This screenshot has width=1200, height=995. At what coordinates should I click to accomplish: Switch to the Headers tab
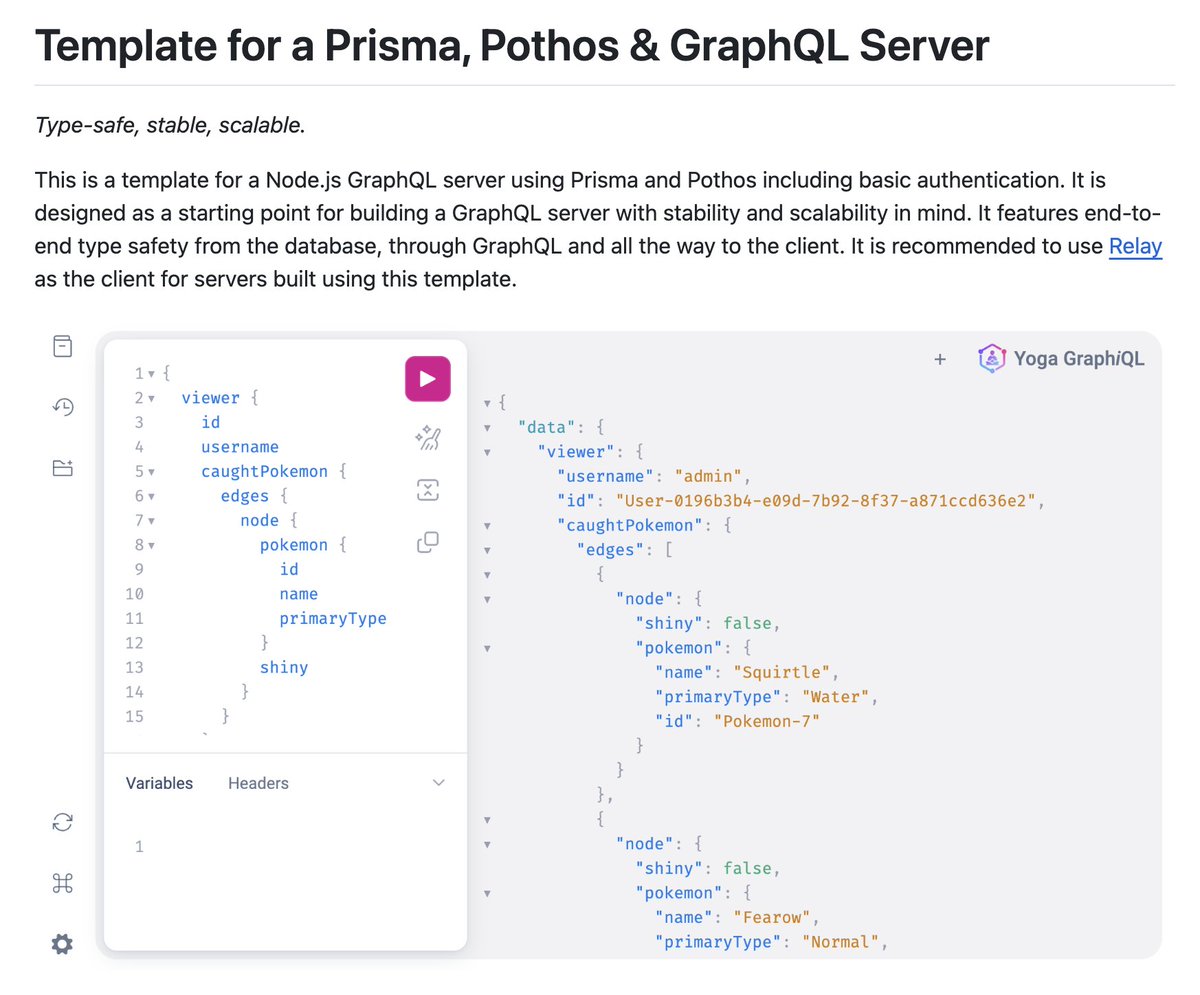click(x=258, y=783)
